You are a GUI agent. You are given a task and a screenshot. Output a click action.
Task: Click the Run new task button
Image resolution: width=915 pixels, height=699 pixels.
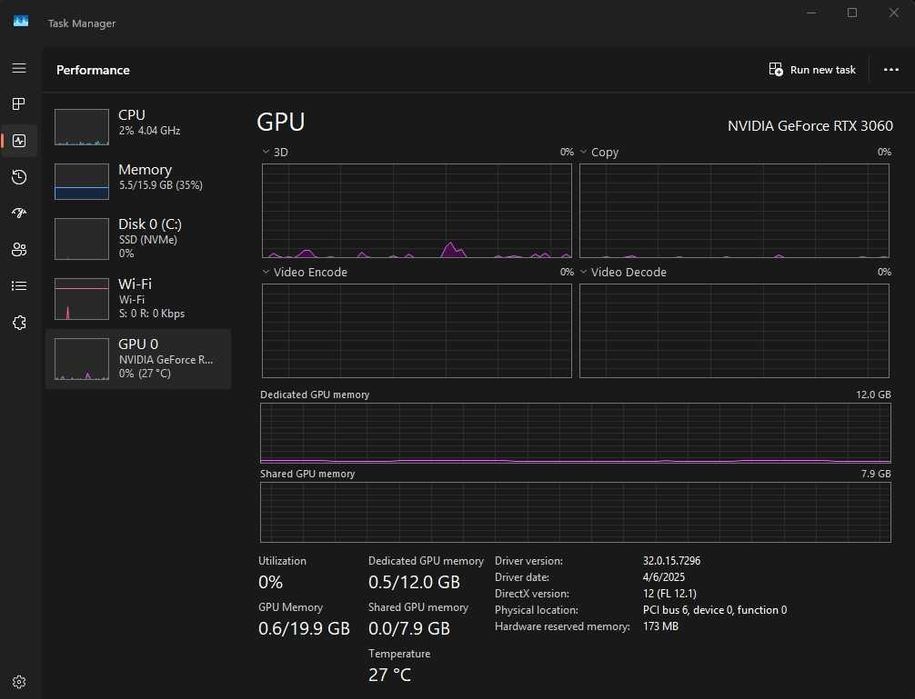(812, 70)
